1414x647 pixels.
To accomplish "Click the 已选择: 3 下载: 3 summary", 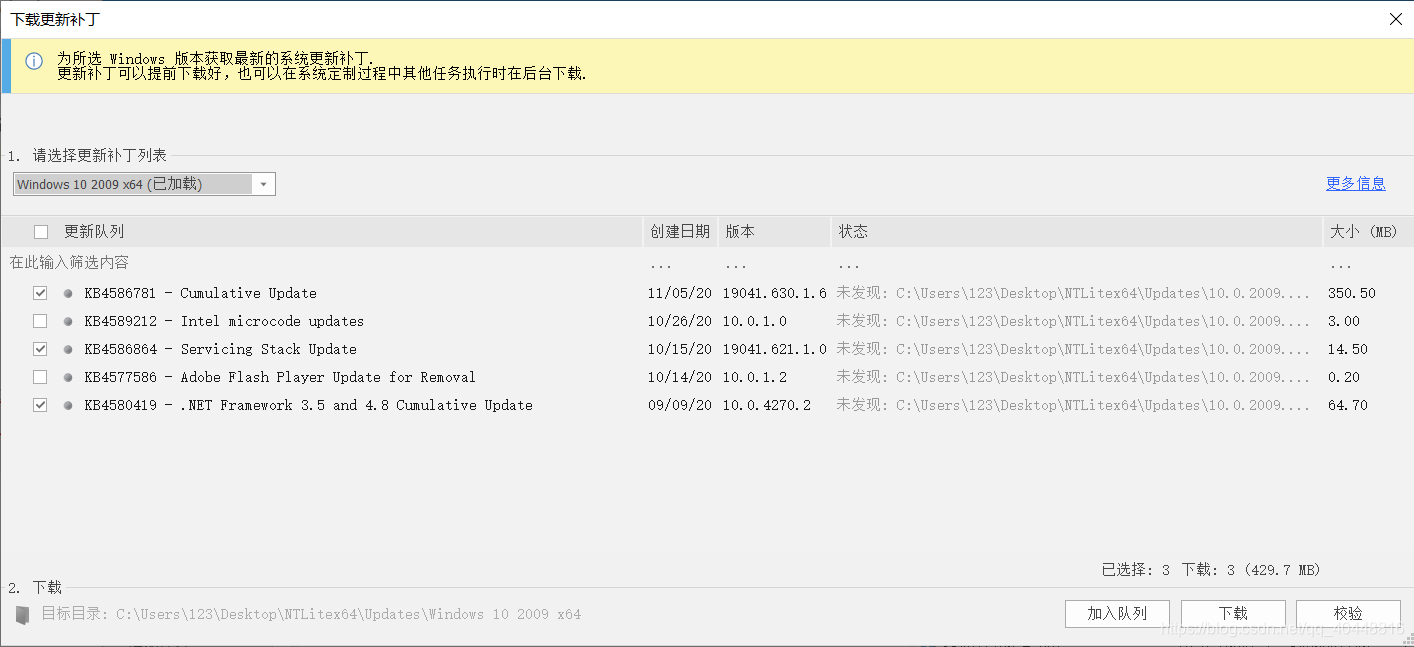I will (x=1211, y=570).
